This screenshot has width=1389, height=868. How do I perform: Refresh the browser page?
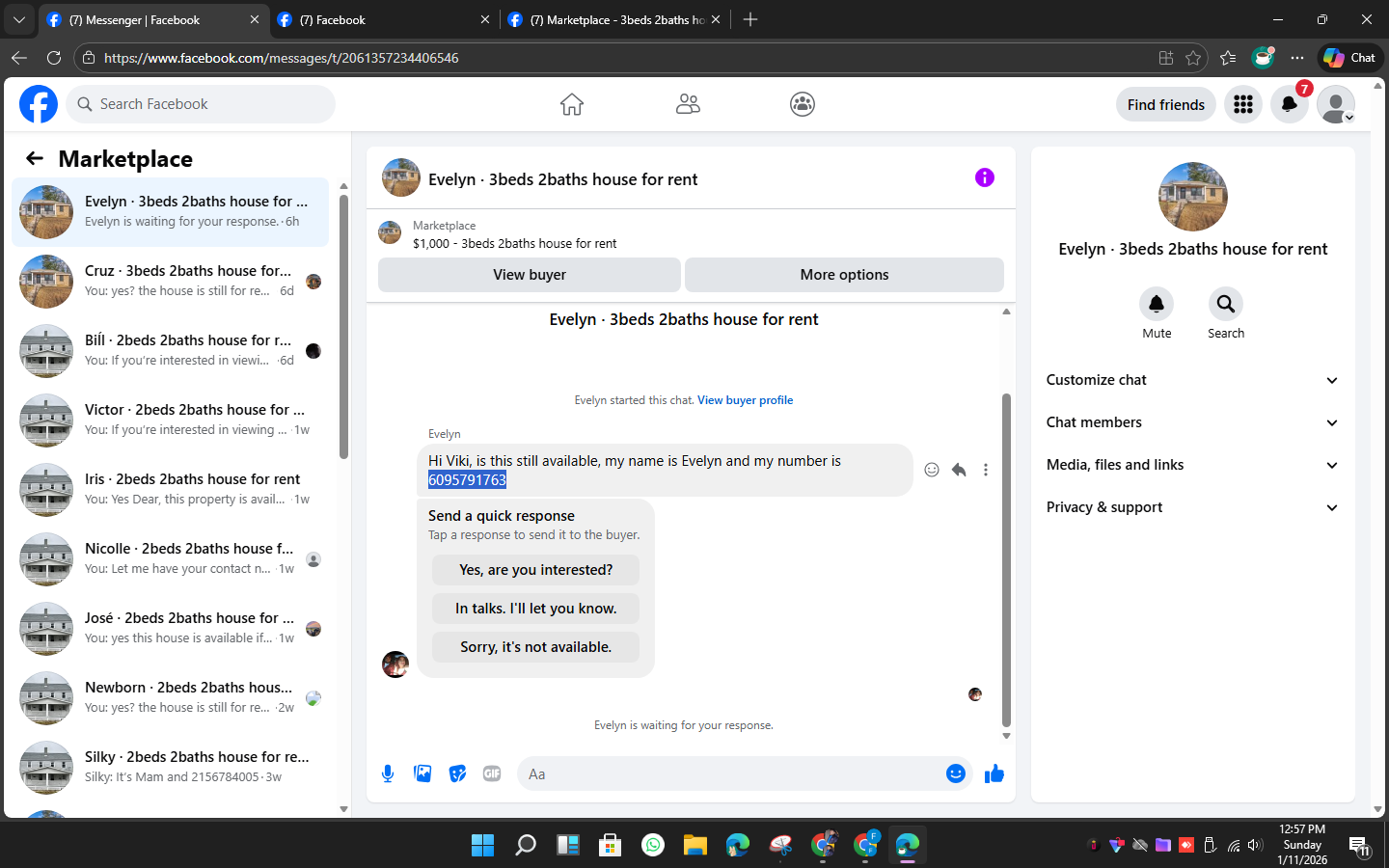tap(54, 58)
